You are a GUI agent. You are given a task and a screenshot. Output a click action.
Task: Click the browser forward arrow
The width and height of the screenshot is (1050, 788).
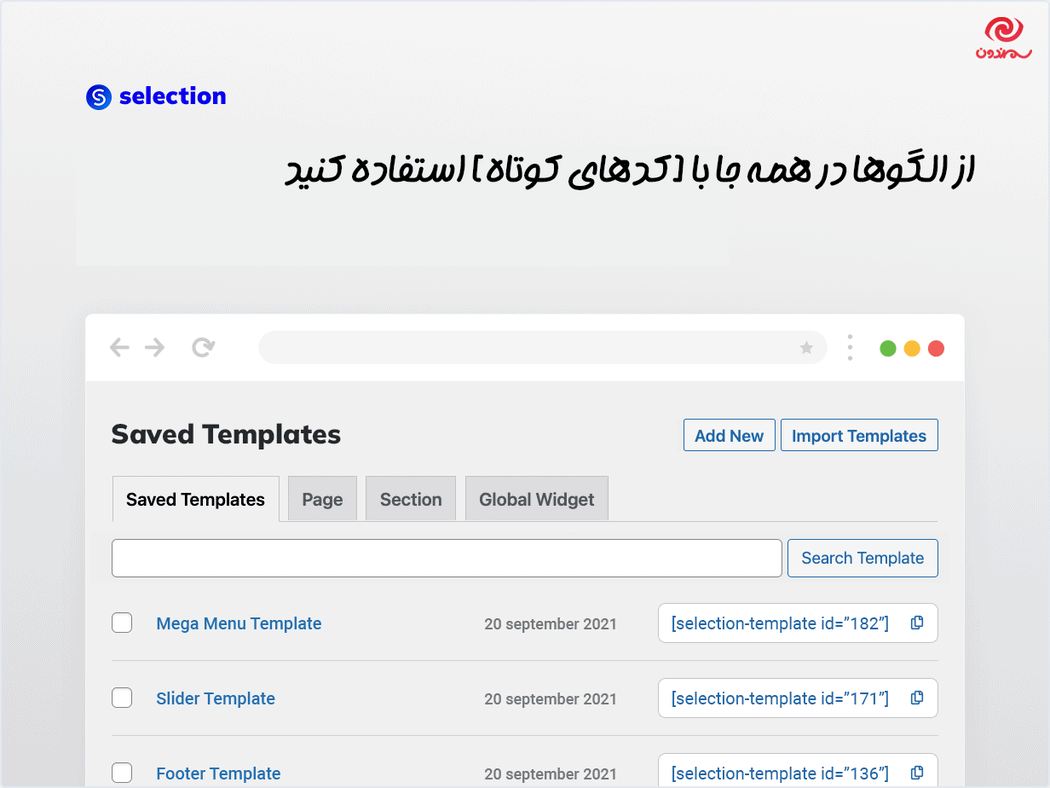[155, 347]
